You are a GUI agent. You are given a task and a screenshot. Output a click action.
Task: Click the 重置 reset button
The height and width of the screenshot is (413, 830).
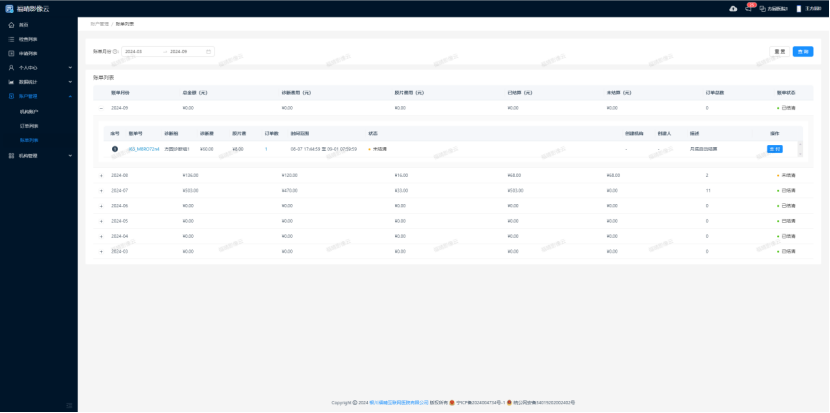(x=779, y=51)
